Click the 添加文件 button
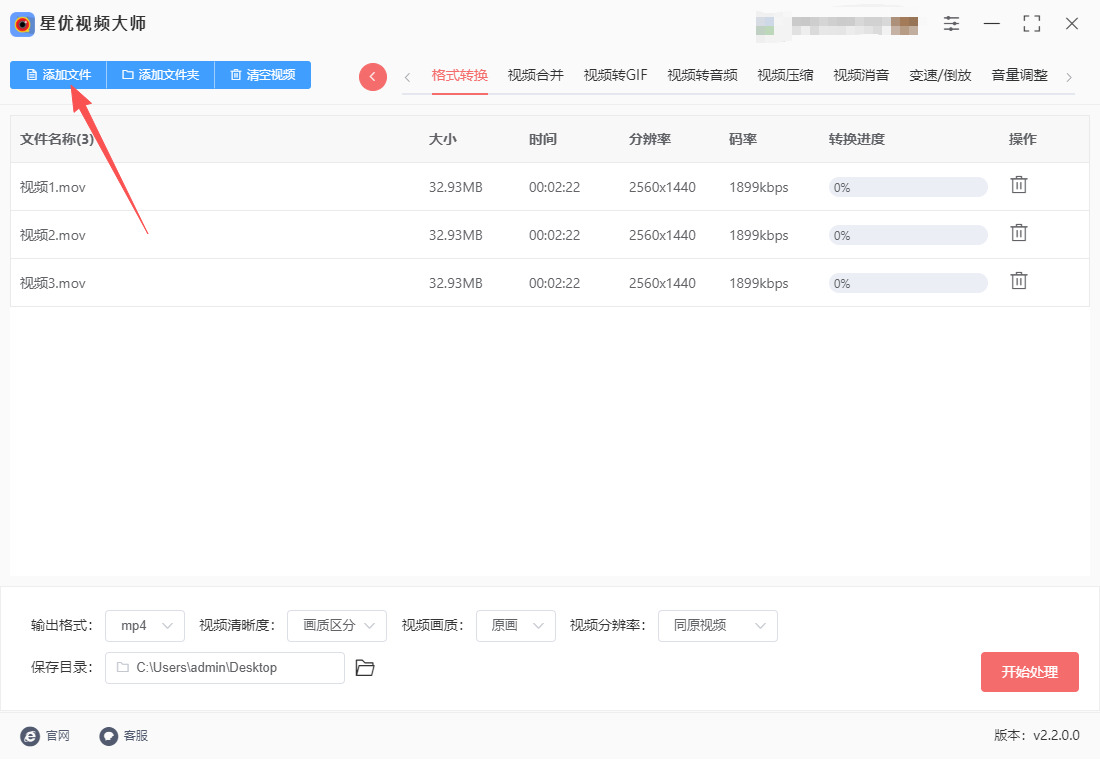The width and height of the screenshot is (1100, 760). [x=58, y=75]
